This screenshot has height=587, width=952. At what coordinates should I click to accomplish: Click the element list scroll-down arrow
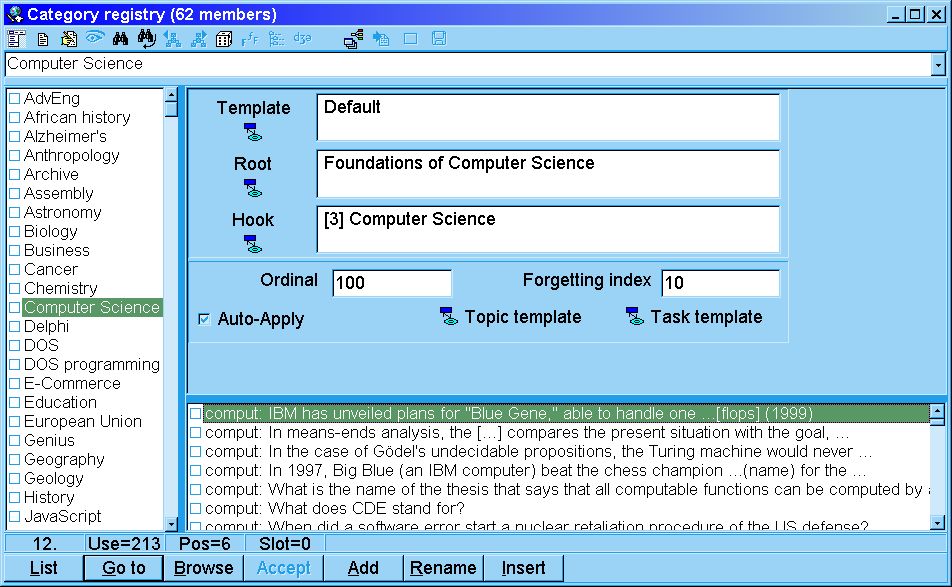point(937,523)
